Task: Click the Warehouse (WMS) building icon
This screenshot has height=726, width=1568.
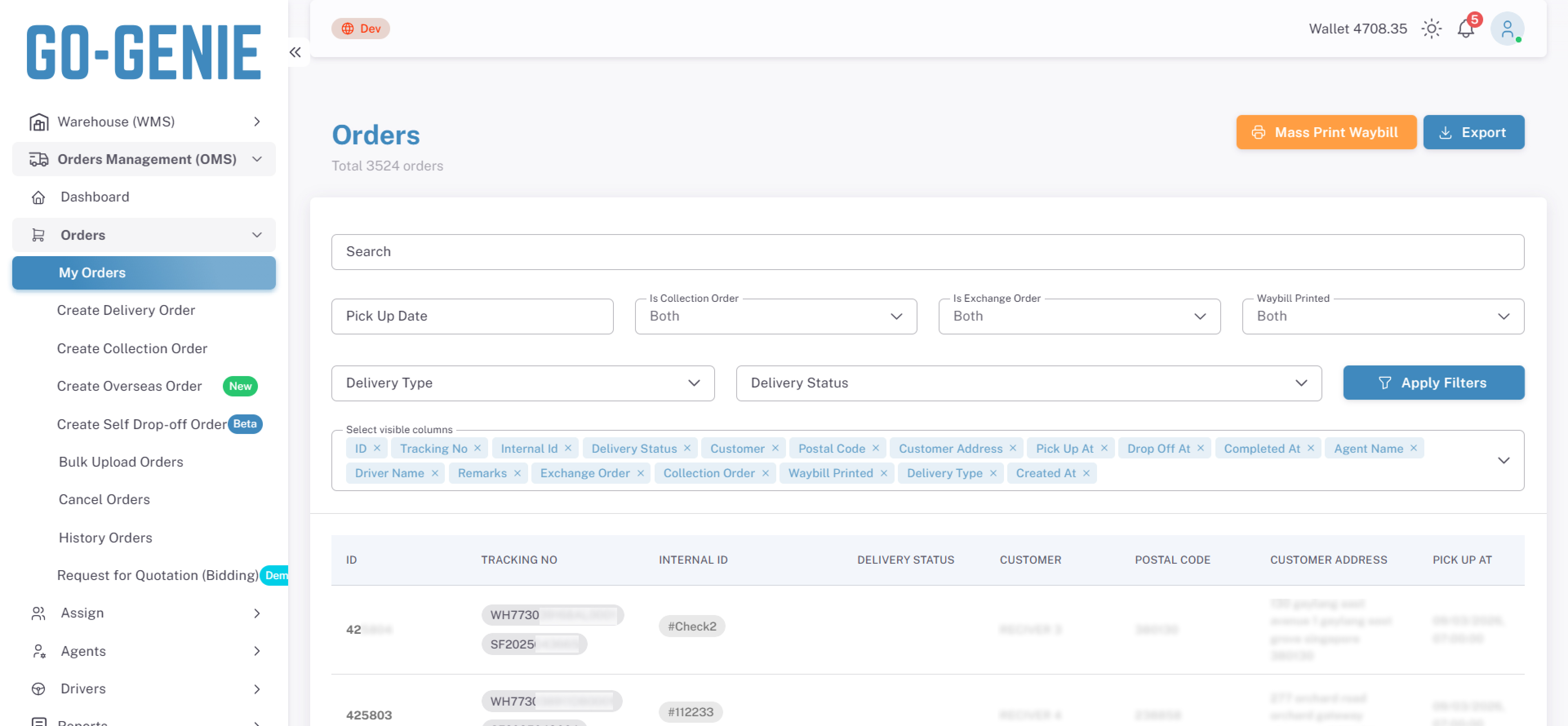Action: point(38,122)
